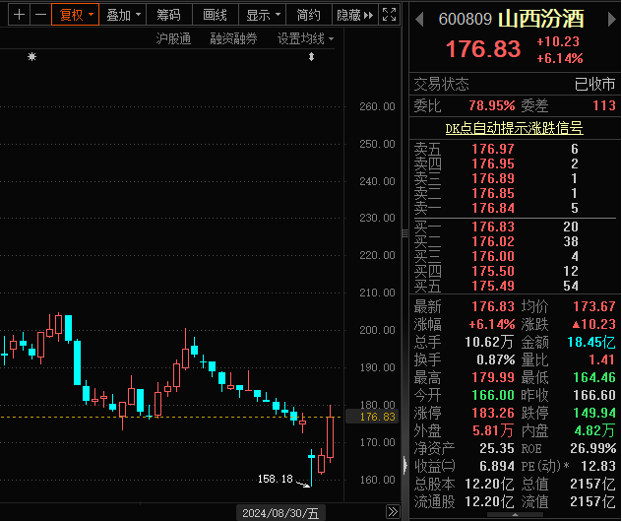
Task: Select the 筹码 toolbar button
Action: (x=169, y=15)
